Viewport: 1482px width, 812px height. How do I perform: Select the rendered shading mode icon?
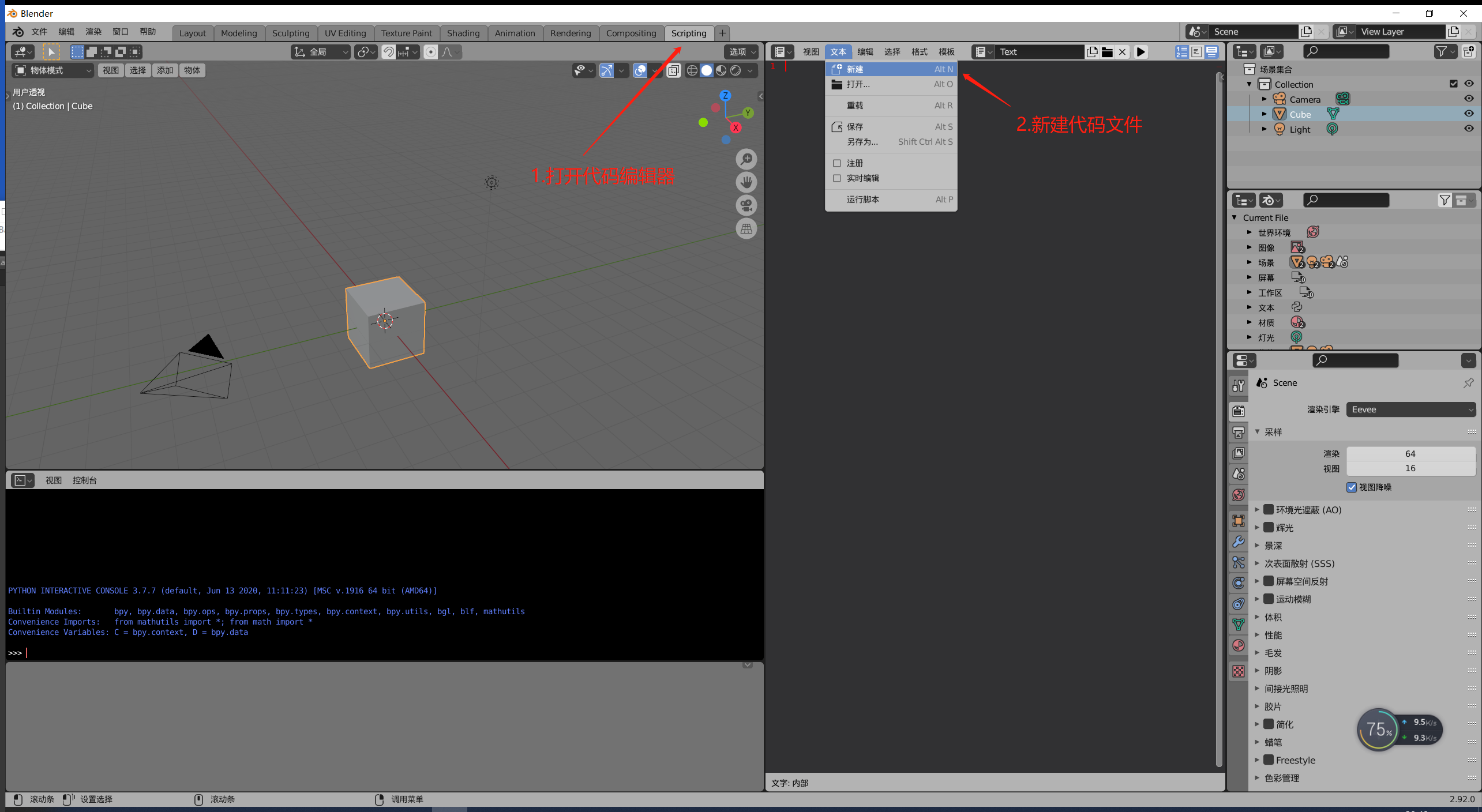click(x=736, y=70)
